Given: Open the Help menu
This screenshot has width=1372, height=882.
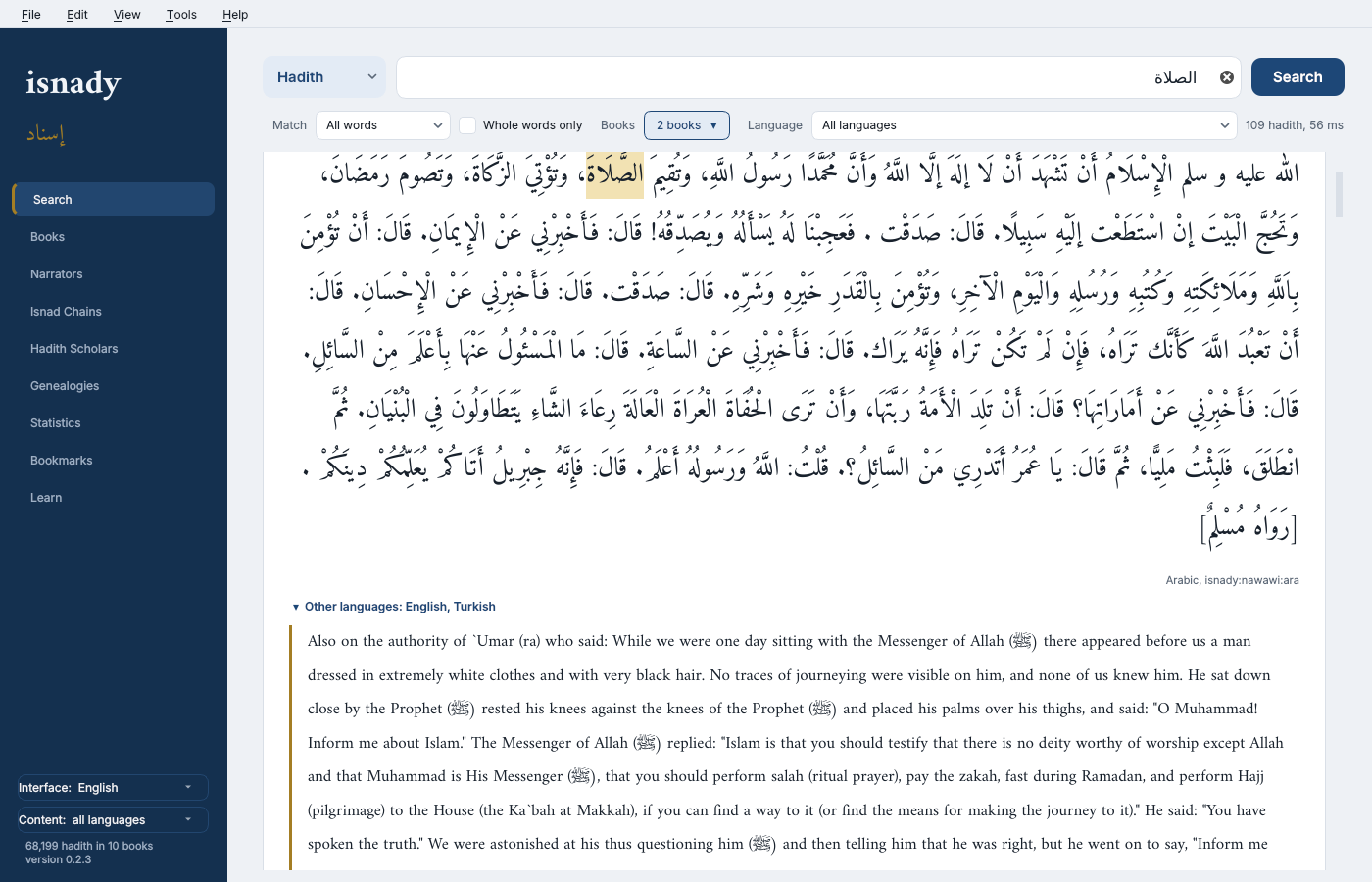Looking at the screenshot, I should point(235,15).
